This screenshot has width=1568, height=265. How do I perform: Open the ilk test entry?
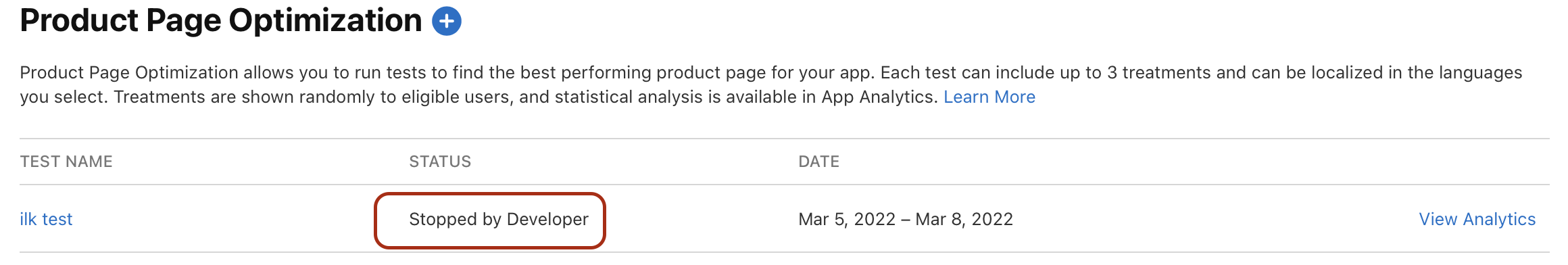[x=46, y=219]
